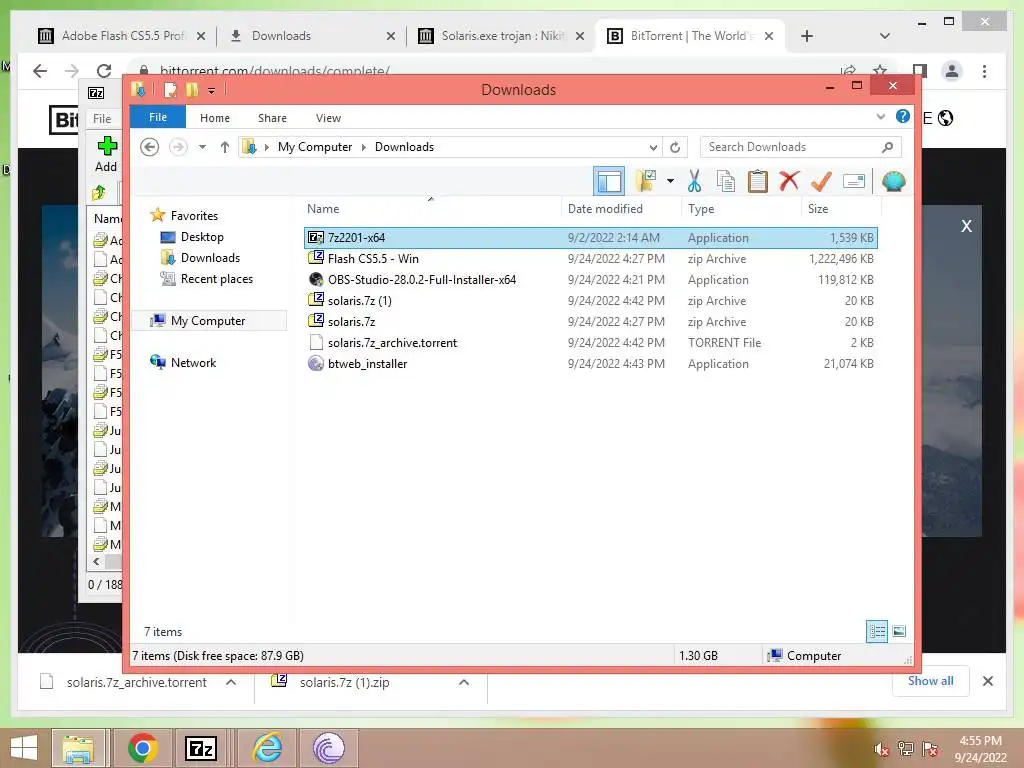Screen dimensions: 1024x768
Task: Open the Home ribbon tab
Action: (215, 118)
